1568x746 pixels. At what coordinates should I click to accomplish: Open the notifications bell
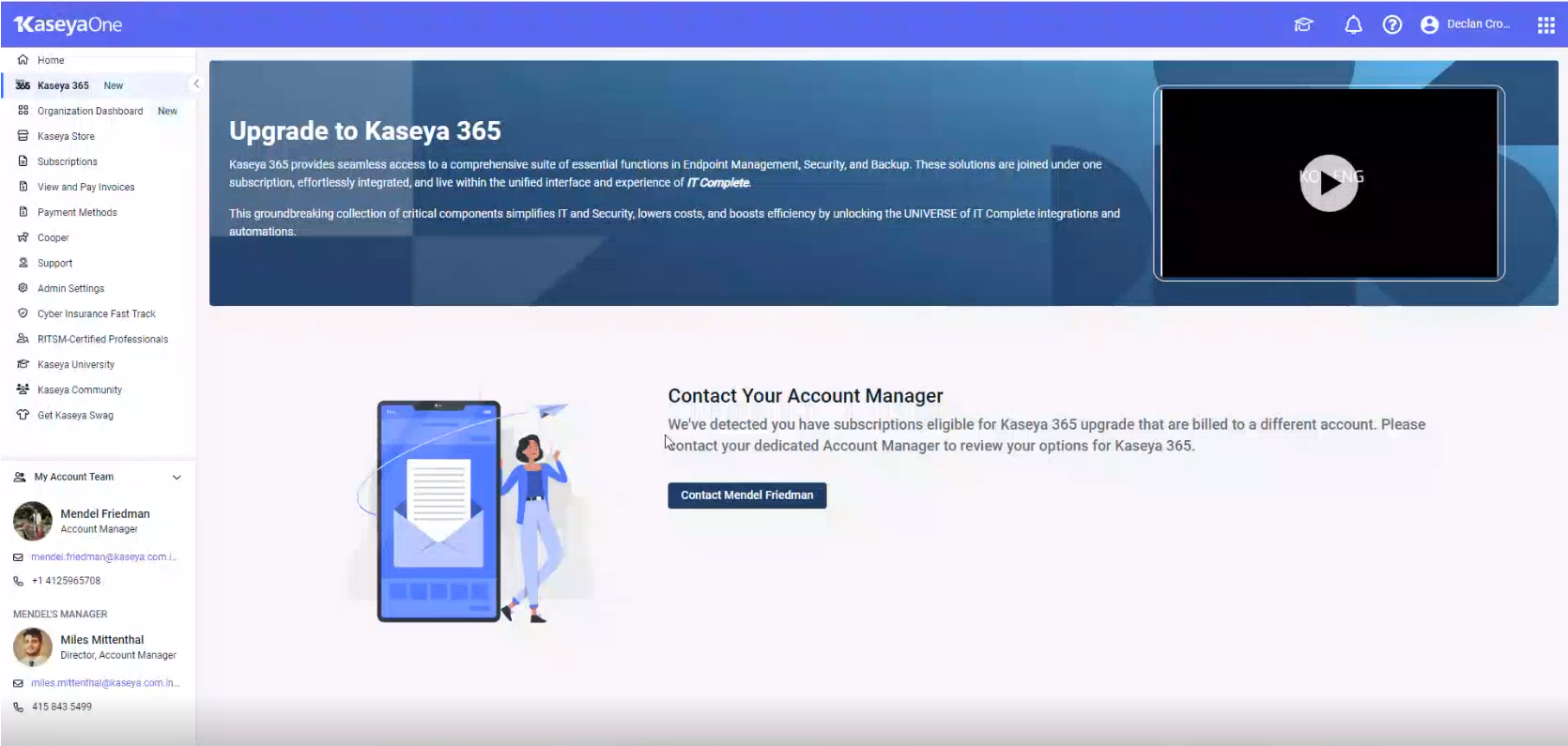pos(1353,25)
